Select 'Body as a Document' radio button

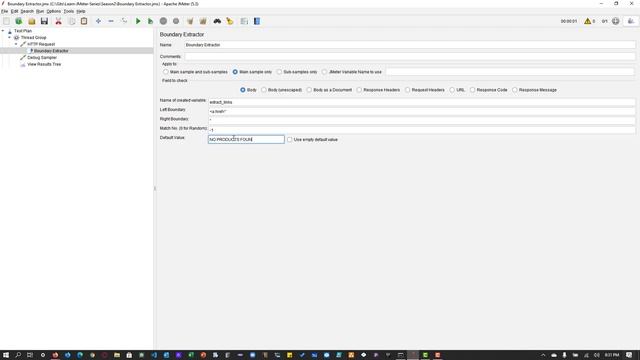pyautogui.click(x=309, y=90)
